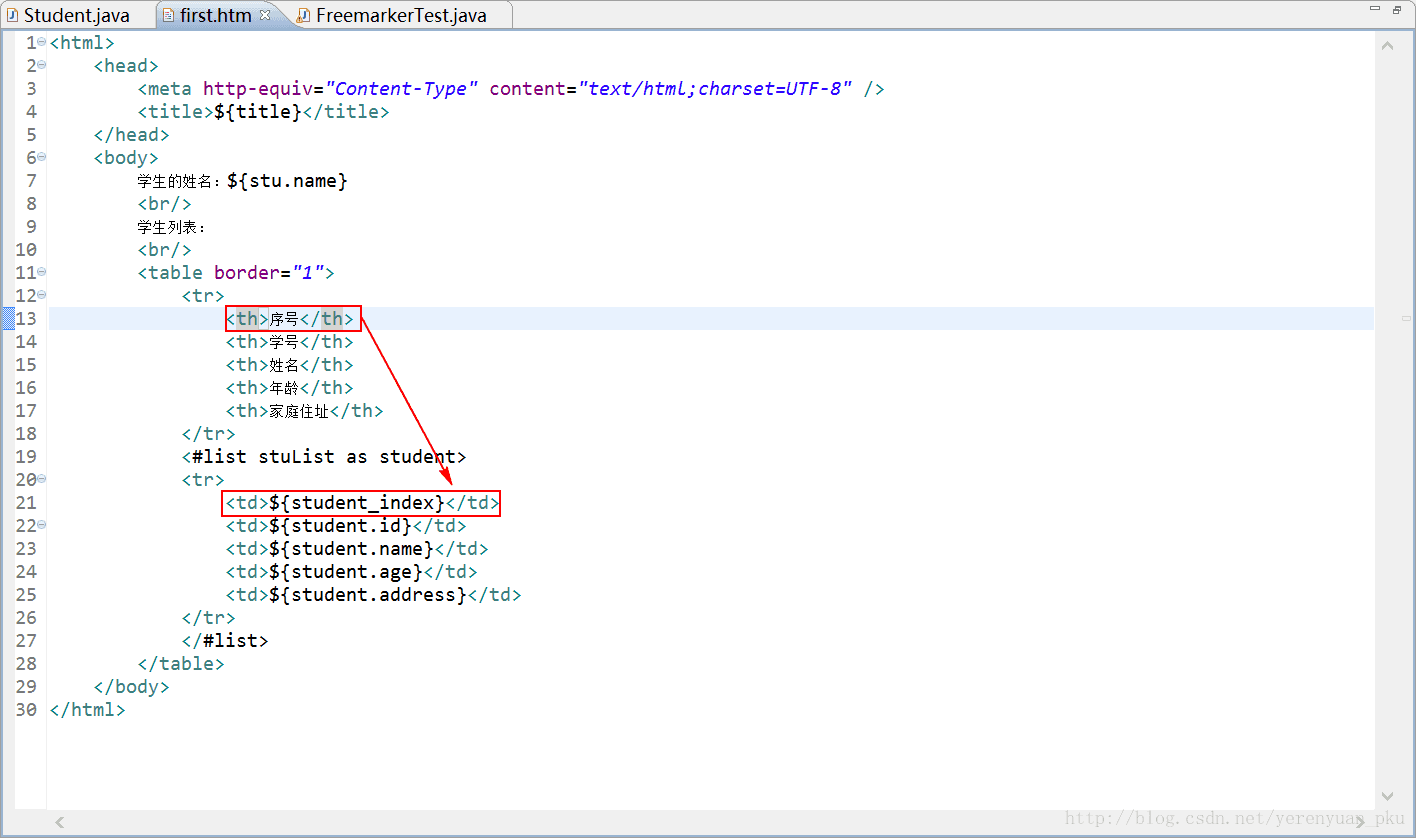Collapse the body fold at line 6
Screen dimensions: 1416x838
41,157
